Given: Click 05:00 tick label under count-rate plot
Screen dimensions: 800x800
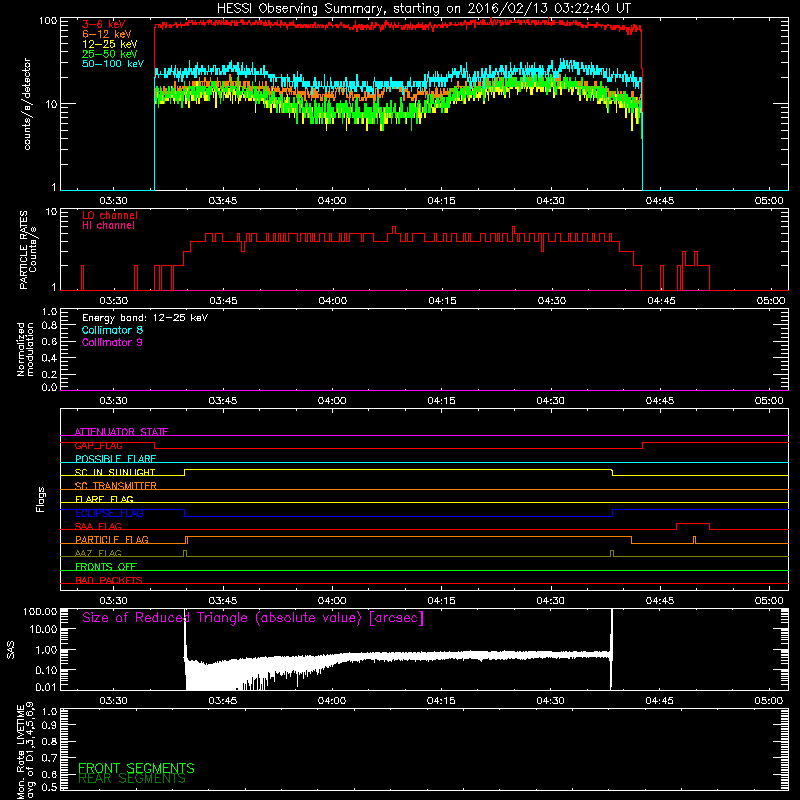Looking at the screenshot, I should tap(769, 201).
